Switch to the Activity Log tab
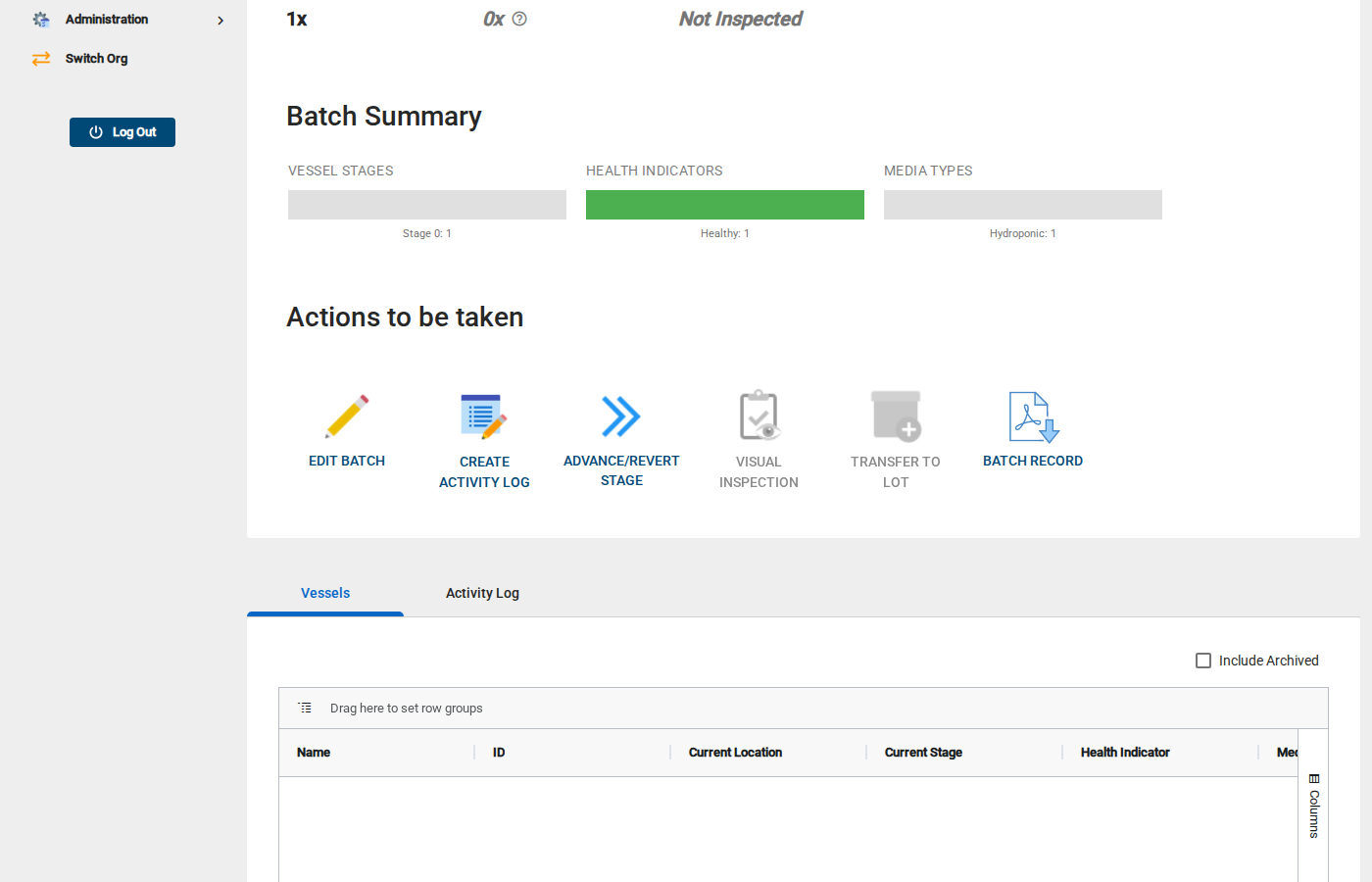 482,593
